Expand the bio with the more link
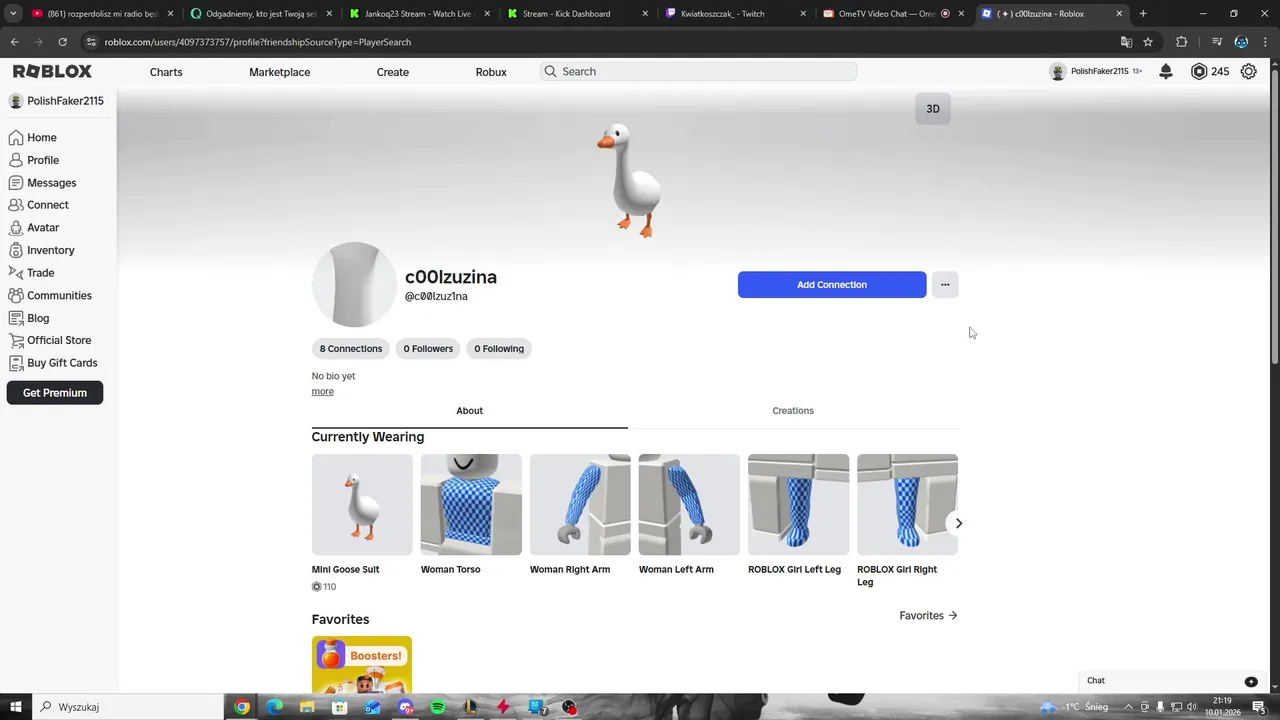The image size is (1280, 720). tap(322, 391)
